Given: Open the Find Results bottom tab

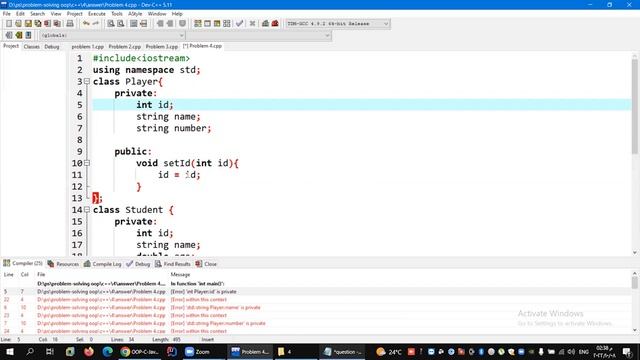Looking at the screenshot, I should tap(173, 264).
